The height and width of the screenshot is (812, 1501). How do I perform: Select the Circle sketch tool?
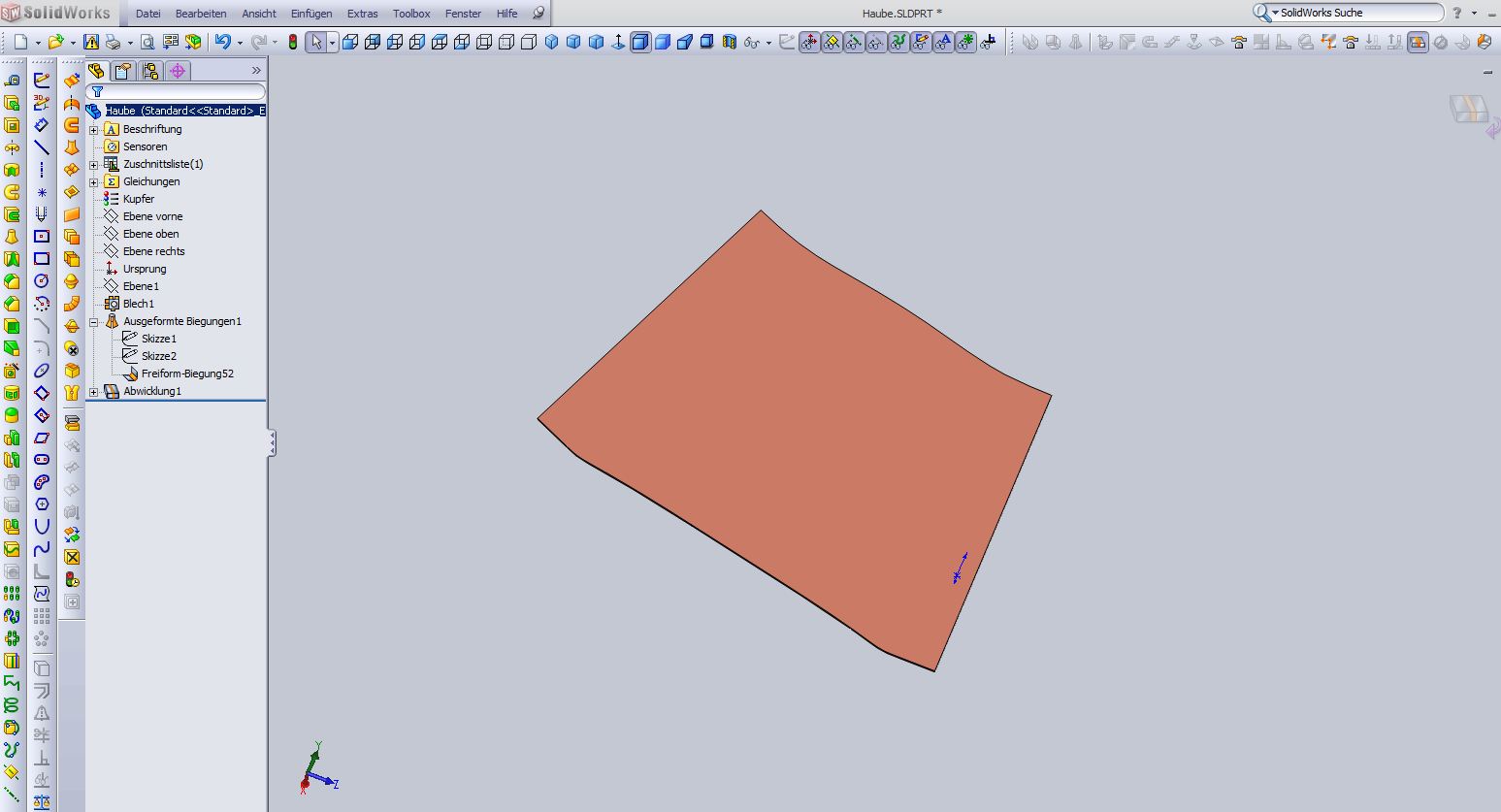(x=42, y=281)
